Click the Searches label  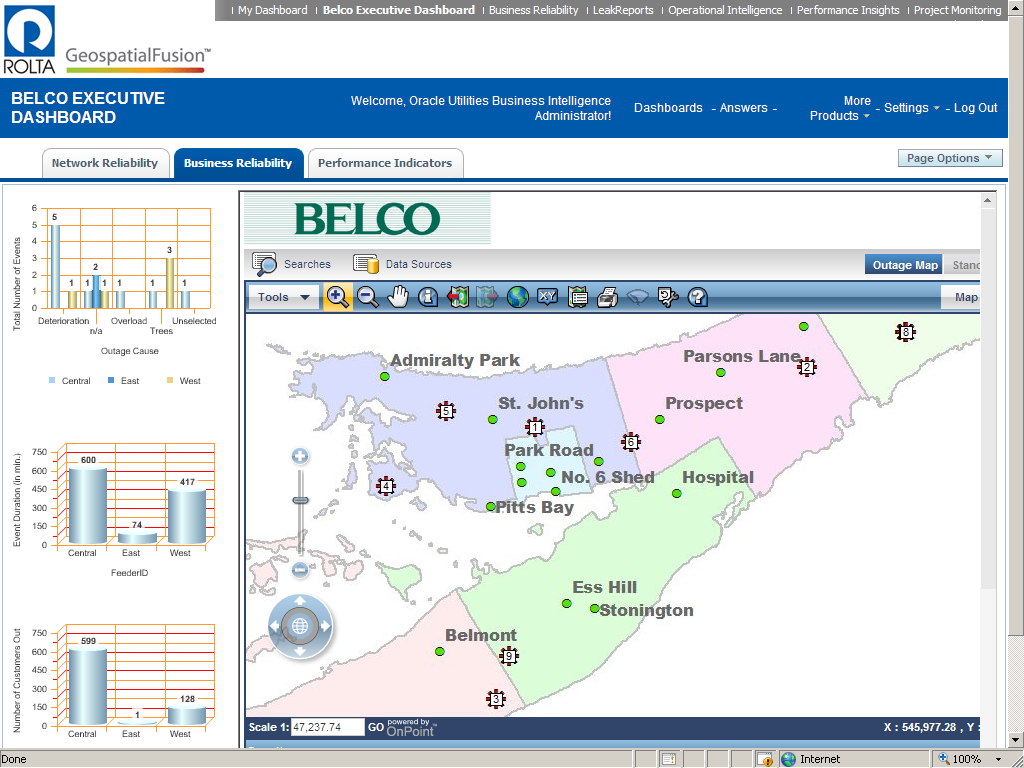tap(307, 264)
